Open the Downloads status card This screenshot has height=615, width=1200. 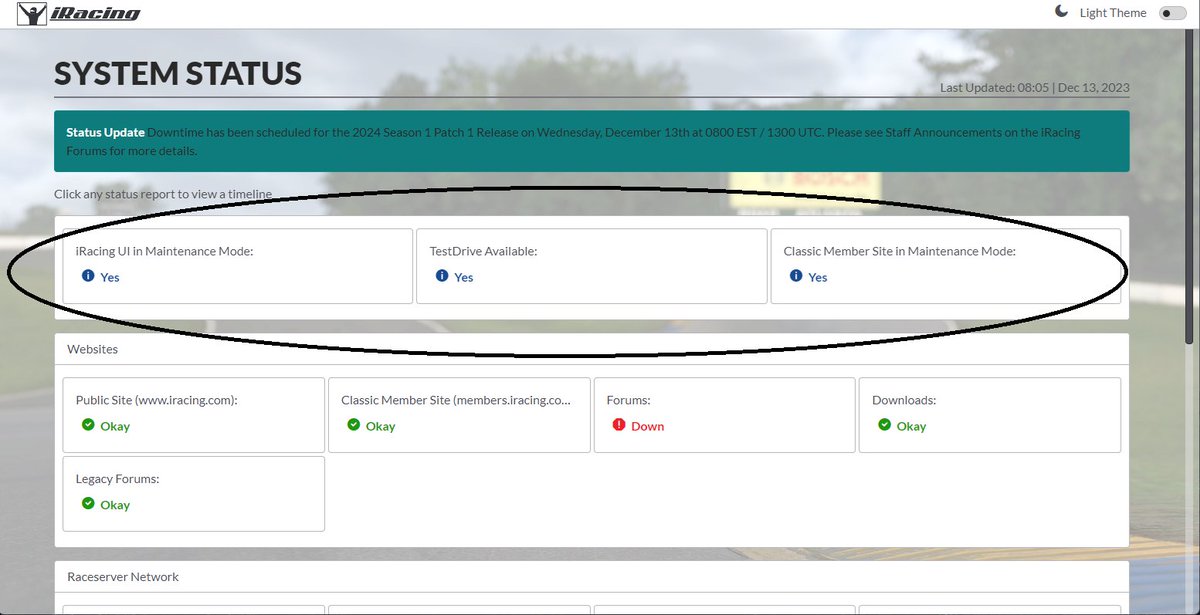coord(990,415)
